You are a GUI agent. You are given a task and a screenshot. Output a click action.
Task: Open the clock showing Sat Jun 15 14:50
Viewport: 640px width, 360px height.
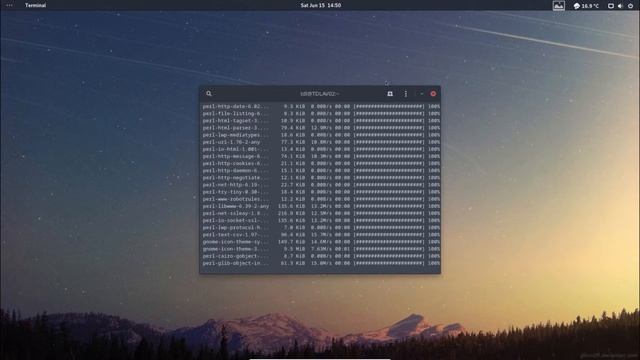pos(321,5)
